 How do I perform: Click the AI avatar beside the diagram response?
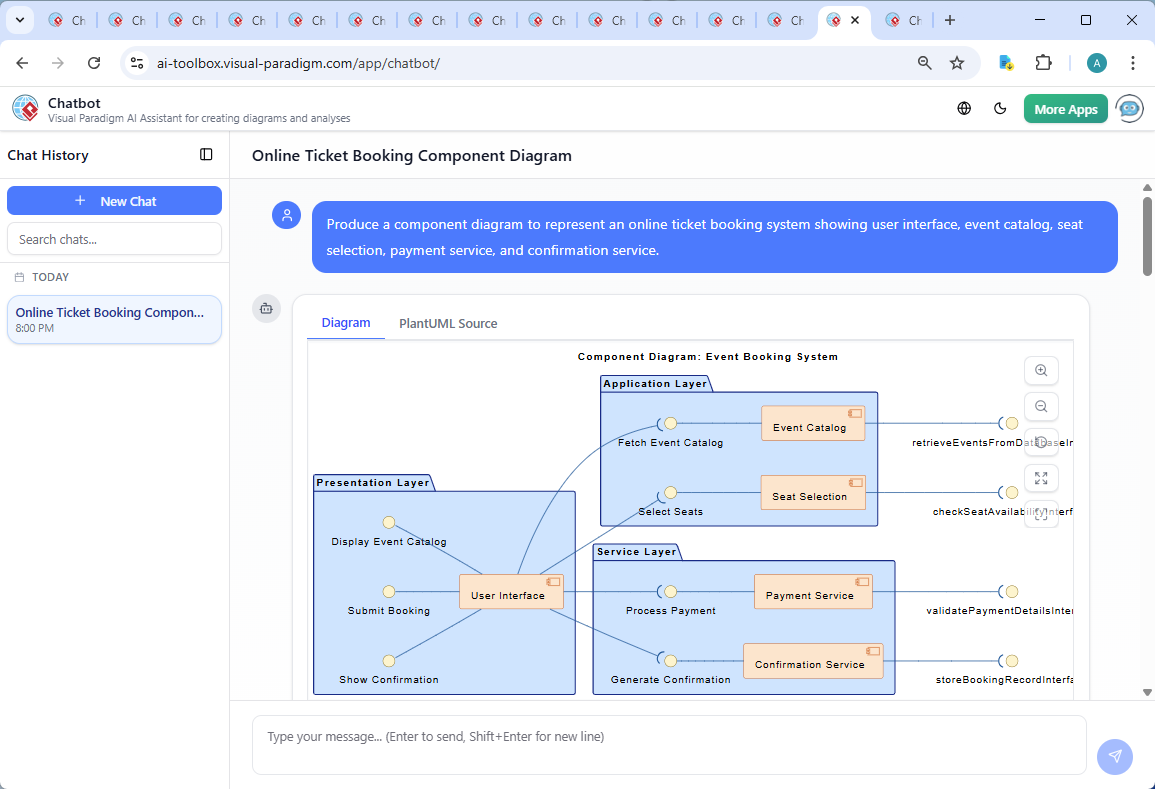(266, 309)
